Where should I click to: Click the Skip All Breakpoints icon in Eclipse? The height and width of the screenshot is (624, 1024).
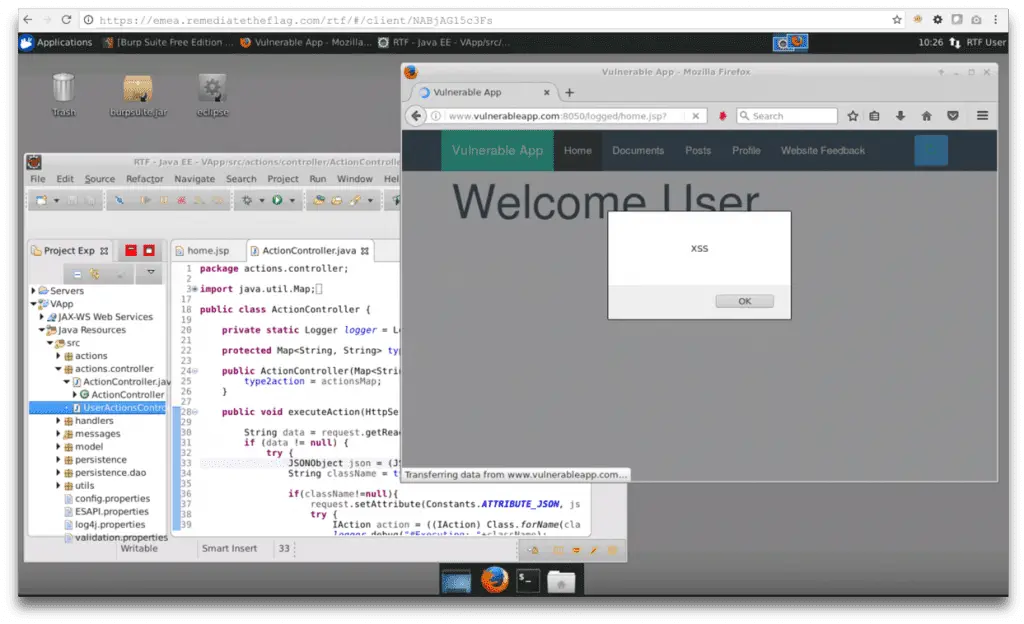120,200
